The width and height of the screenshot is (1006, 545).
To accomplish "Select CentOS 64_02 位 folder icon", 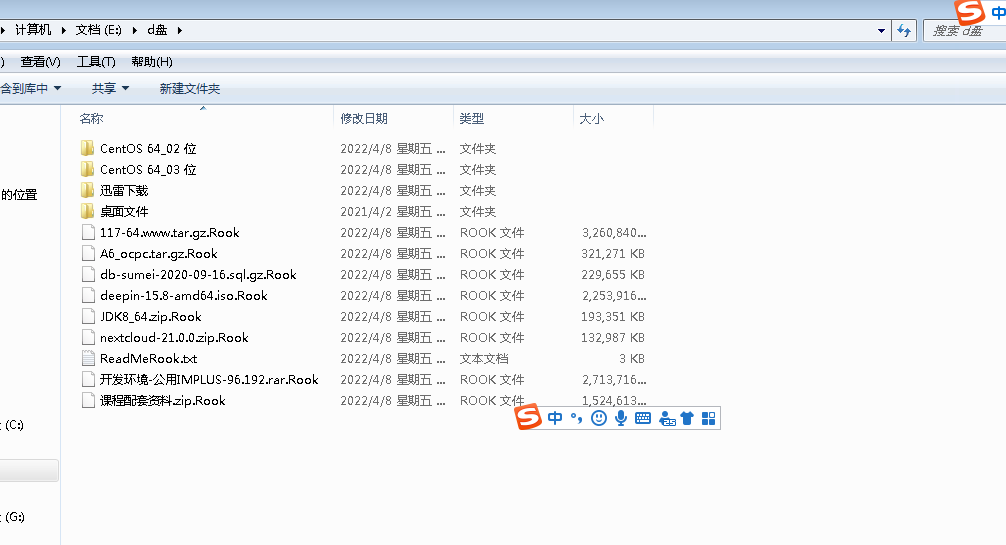I will click(x=88, y=148).
